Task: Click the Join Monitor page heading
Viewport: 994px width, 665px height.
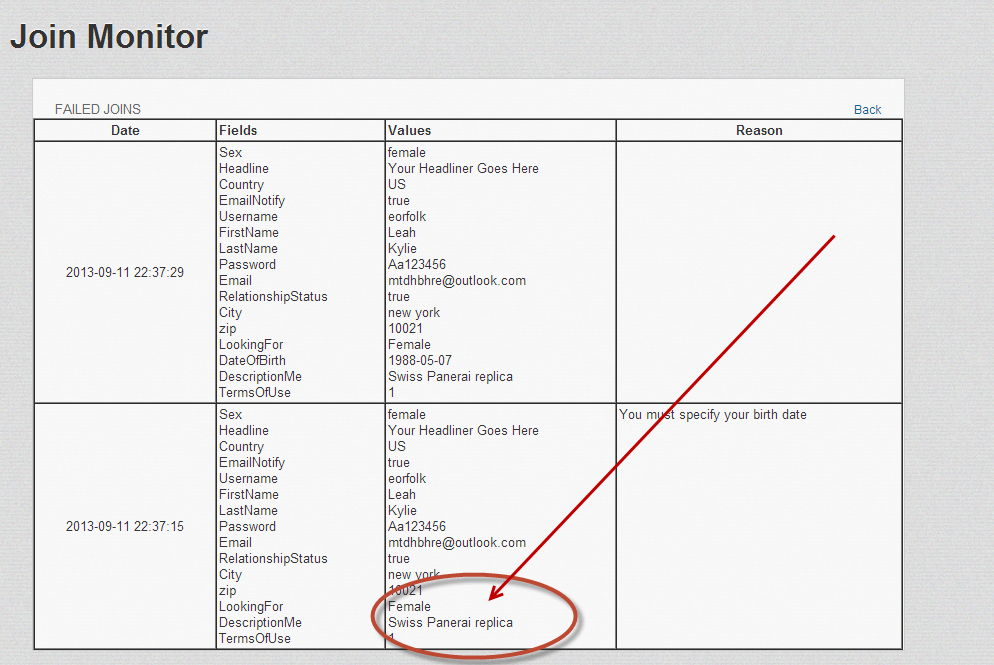Action: tap(109, 37)
